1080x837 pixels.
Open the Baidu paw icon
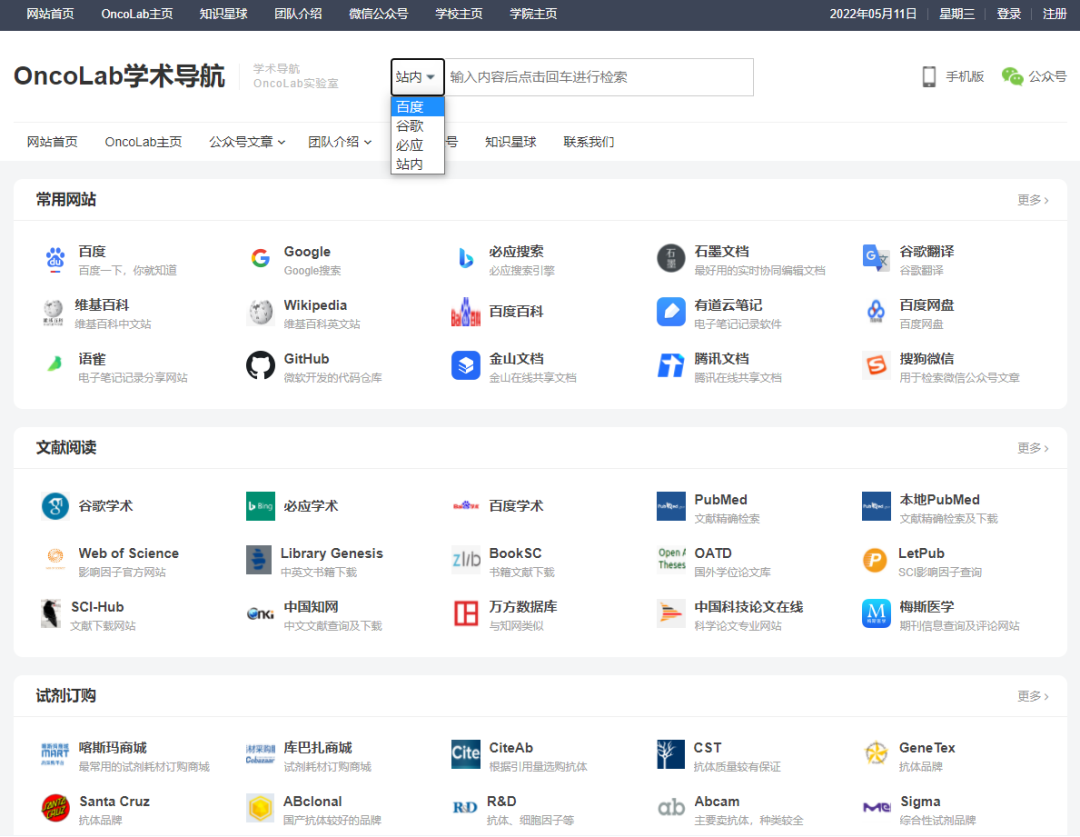pyautogui.click(x=55, y=259)
